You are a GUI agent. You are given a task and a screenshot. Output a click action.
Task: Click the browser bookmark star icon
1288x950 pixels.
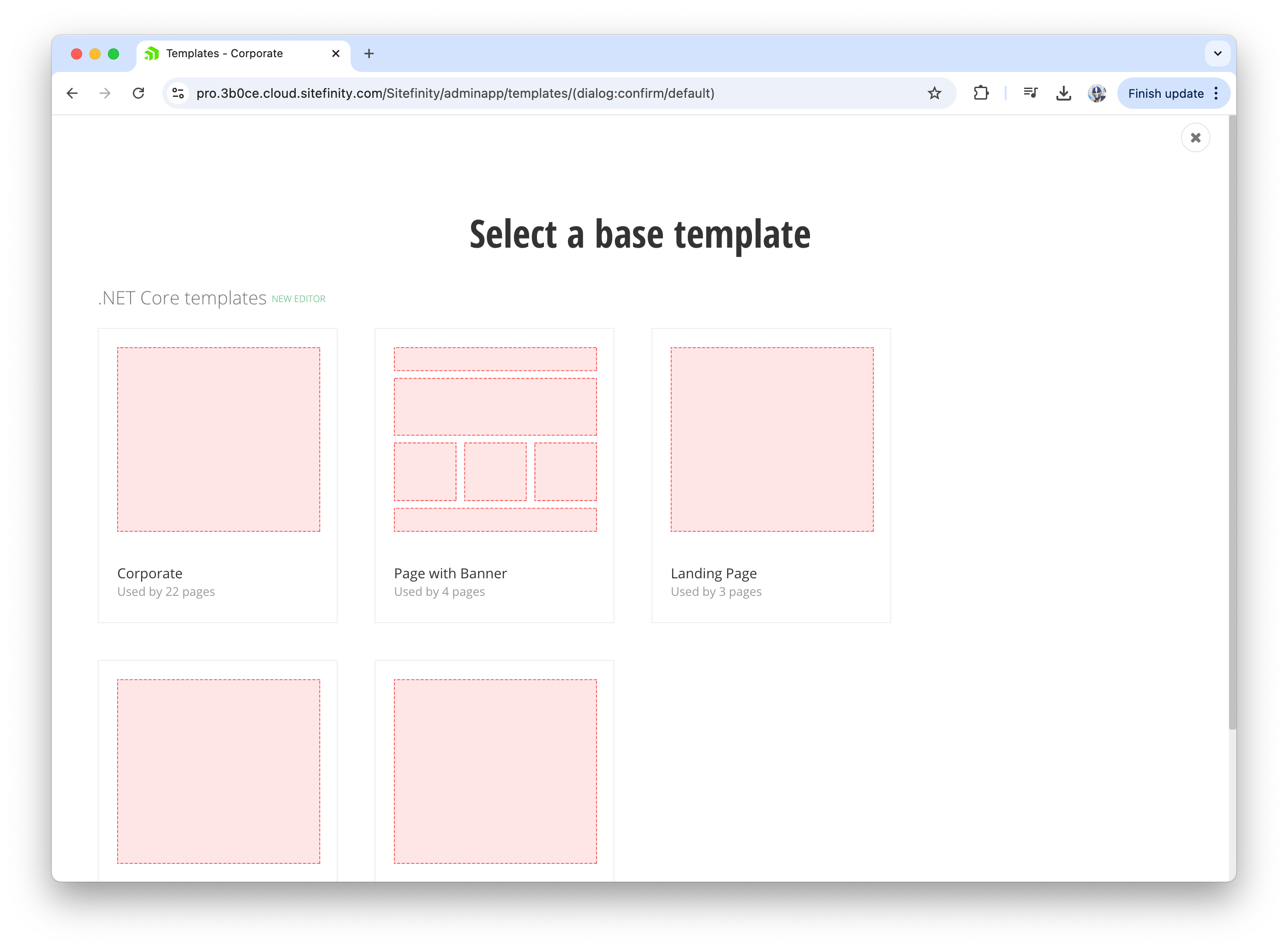935,94
